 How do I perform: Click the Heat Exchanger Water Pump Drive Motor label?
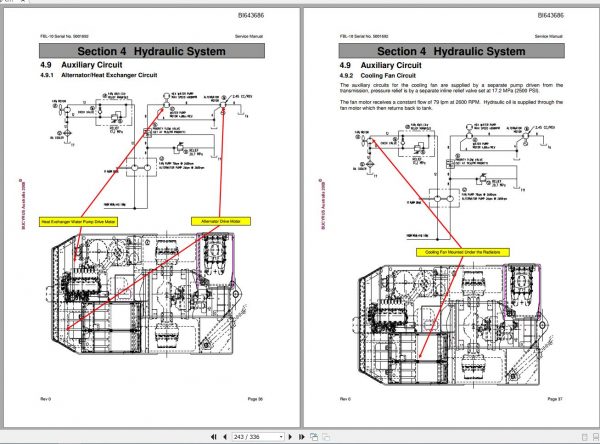tap(78, 222)
